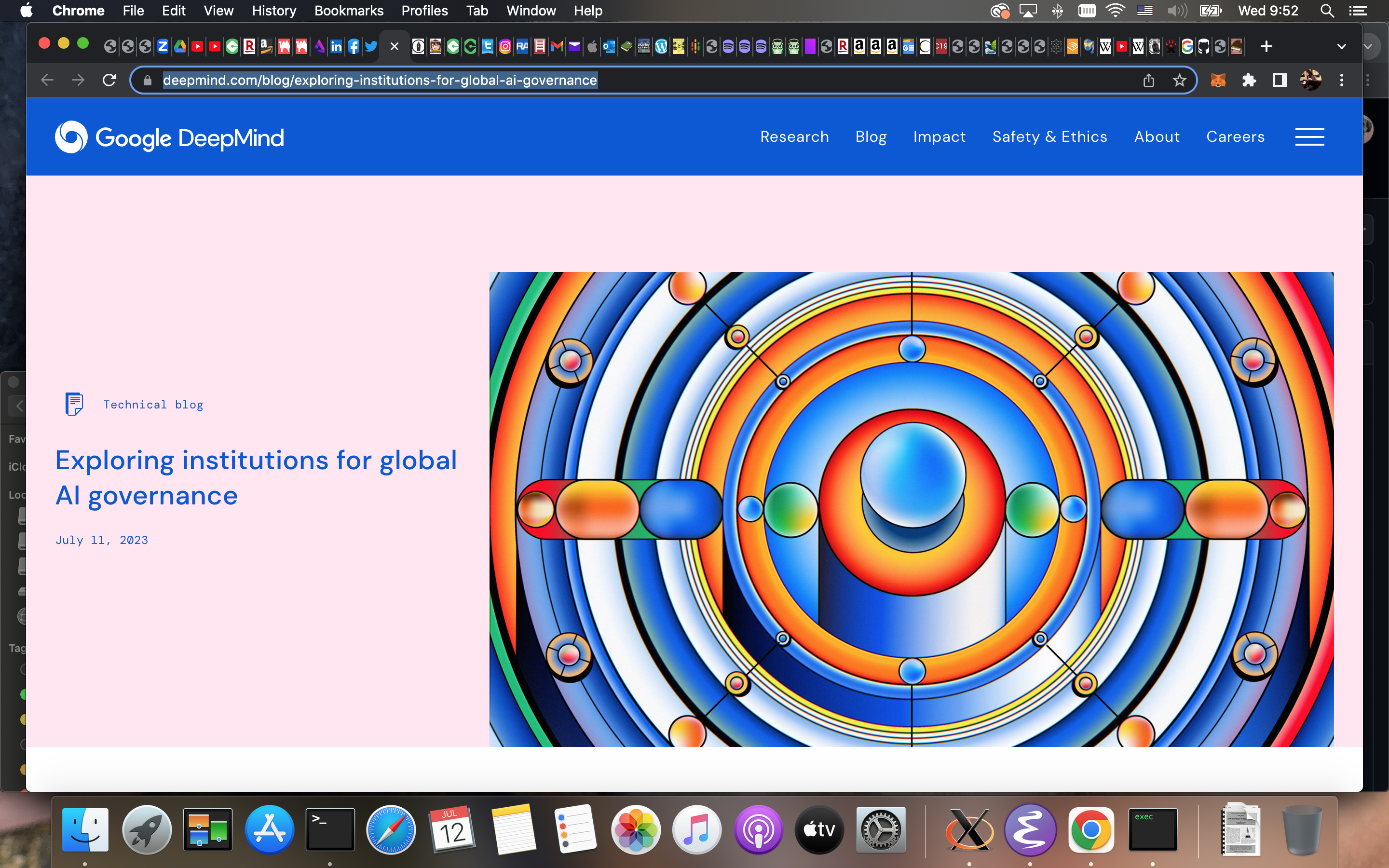Screen dimensions: 1389x868
Task: Open the Podcasts app in Dock
Action: (758, 829)
